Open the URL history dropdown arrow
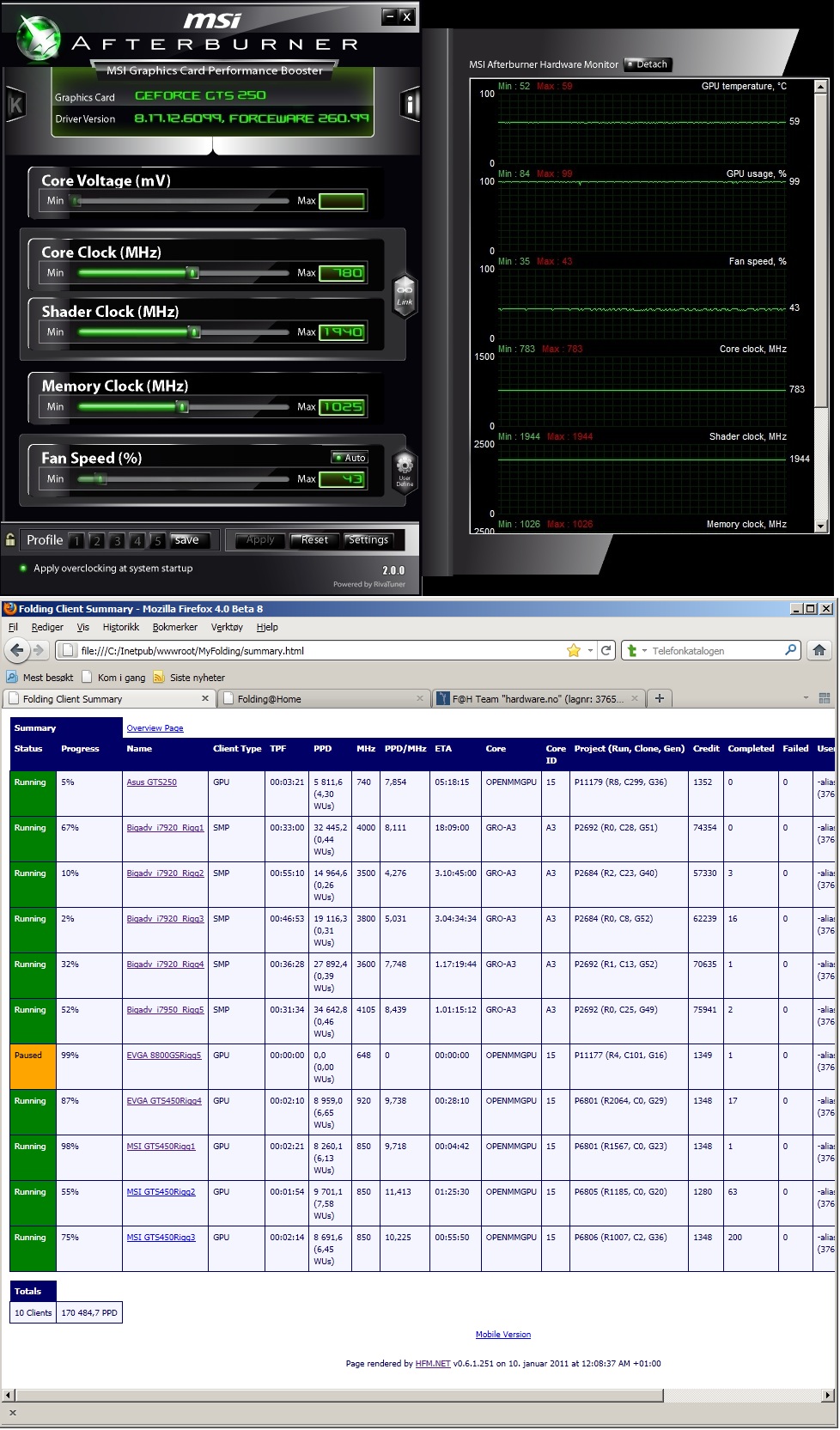The image size is (840, 1430). (590, 650)
